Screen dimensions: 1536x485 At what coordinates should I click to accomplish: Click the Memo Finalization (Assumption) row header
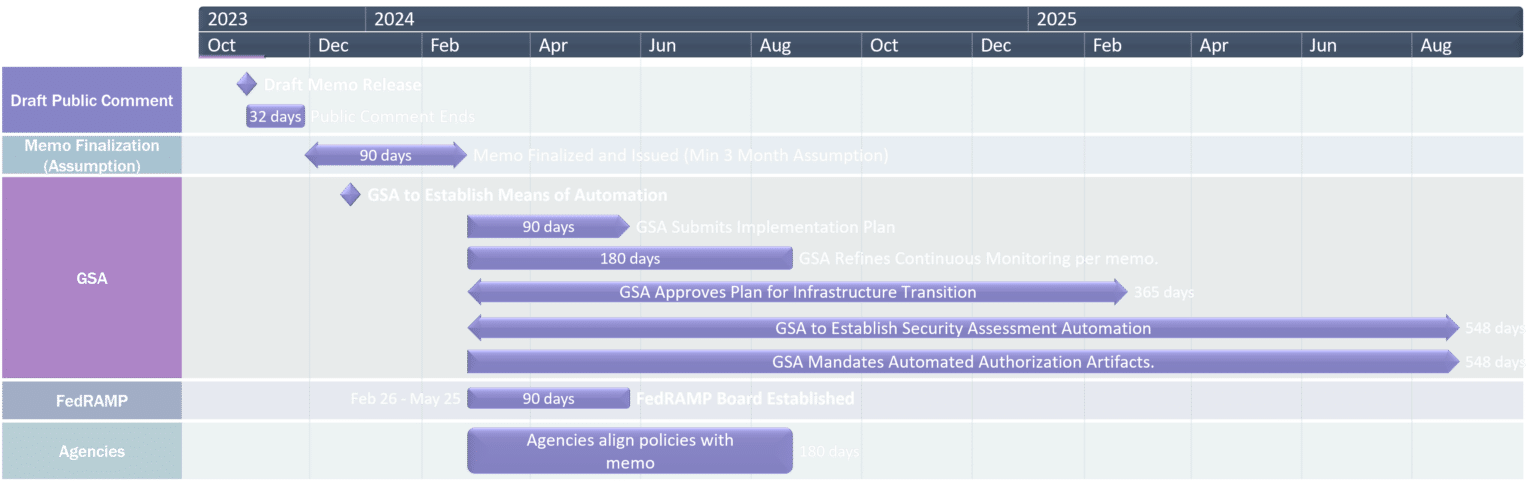[x=92, y=155]
